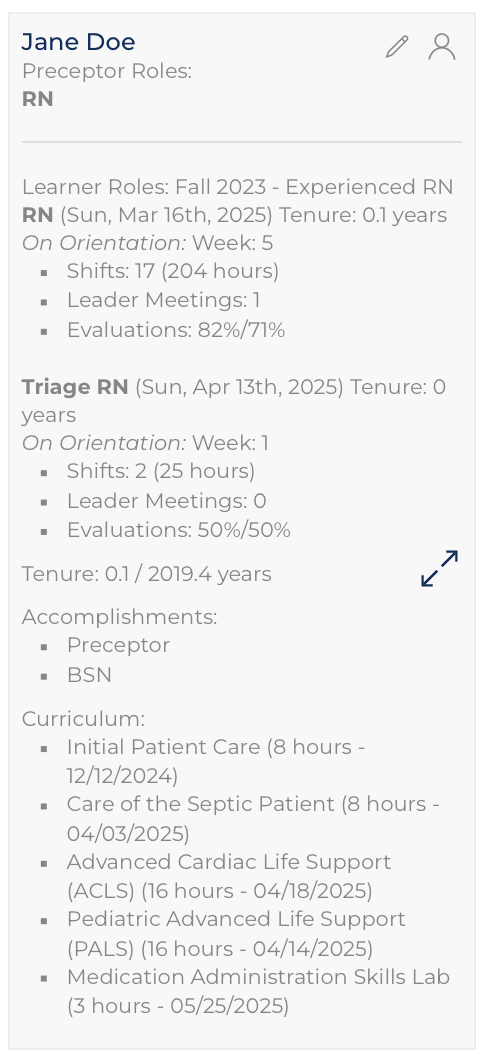The image size is (484, 1060).
Task: Select Initial Patient Care curriculum item
Action: point(216,761)
